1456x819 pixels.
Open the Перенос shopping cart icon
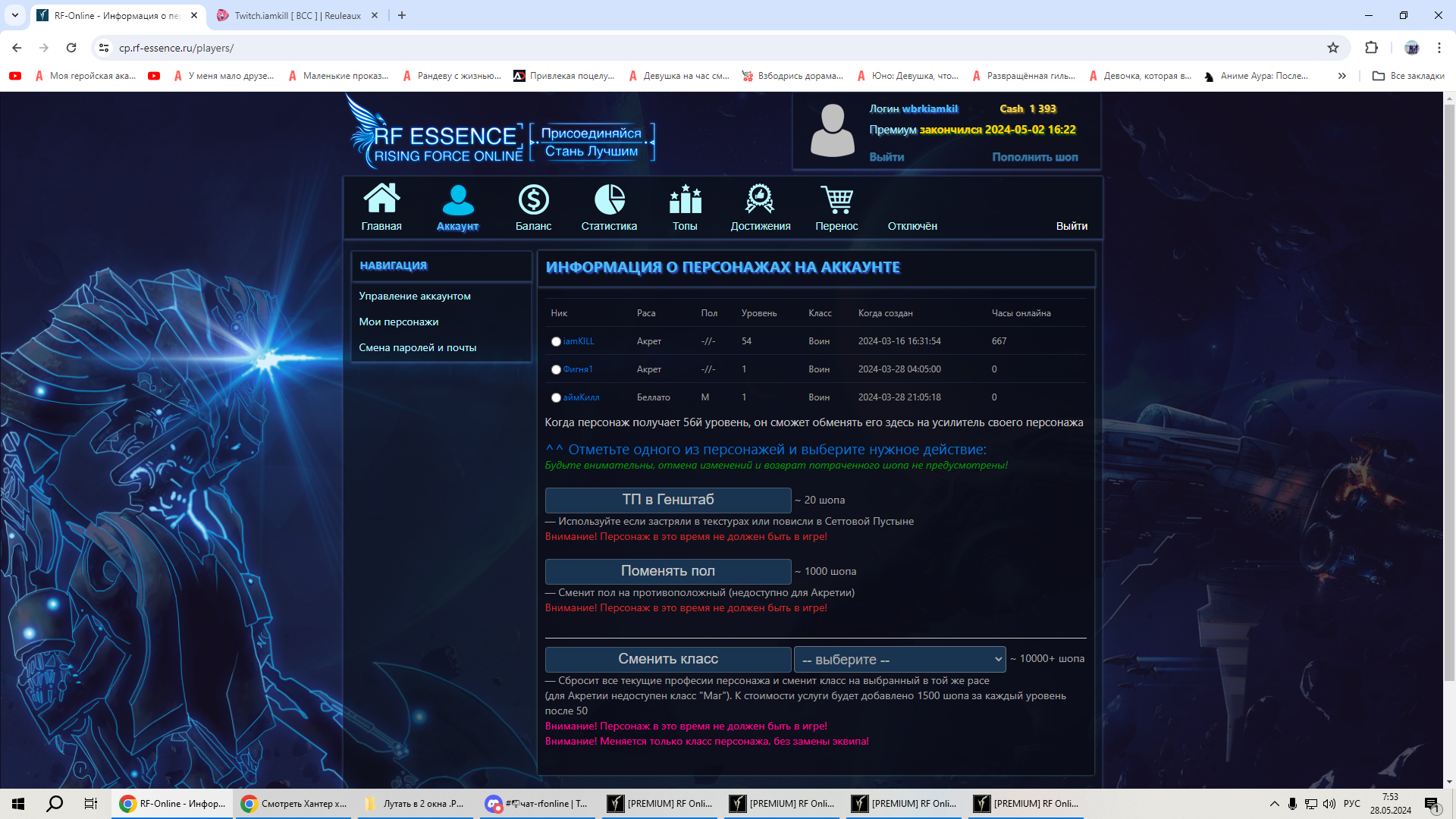(836, 199)
